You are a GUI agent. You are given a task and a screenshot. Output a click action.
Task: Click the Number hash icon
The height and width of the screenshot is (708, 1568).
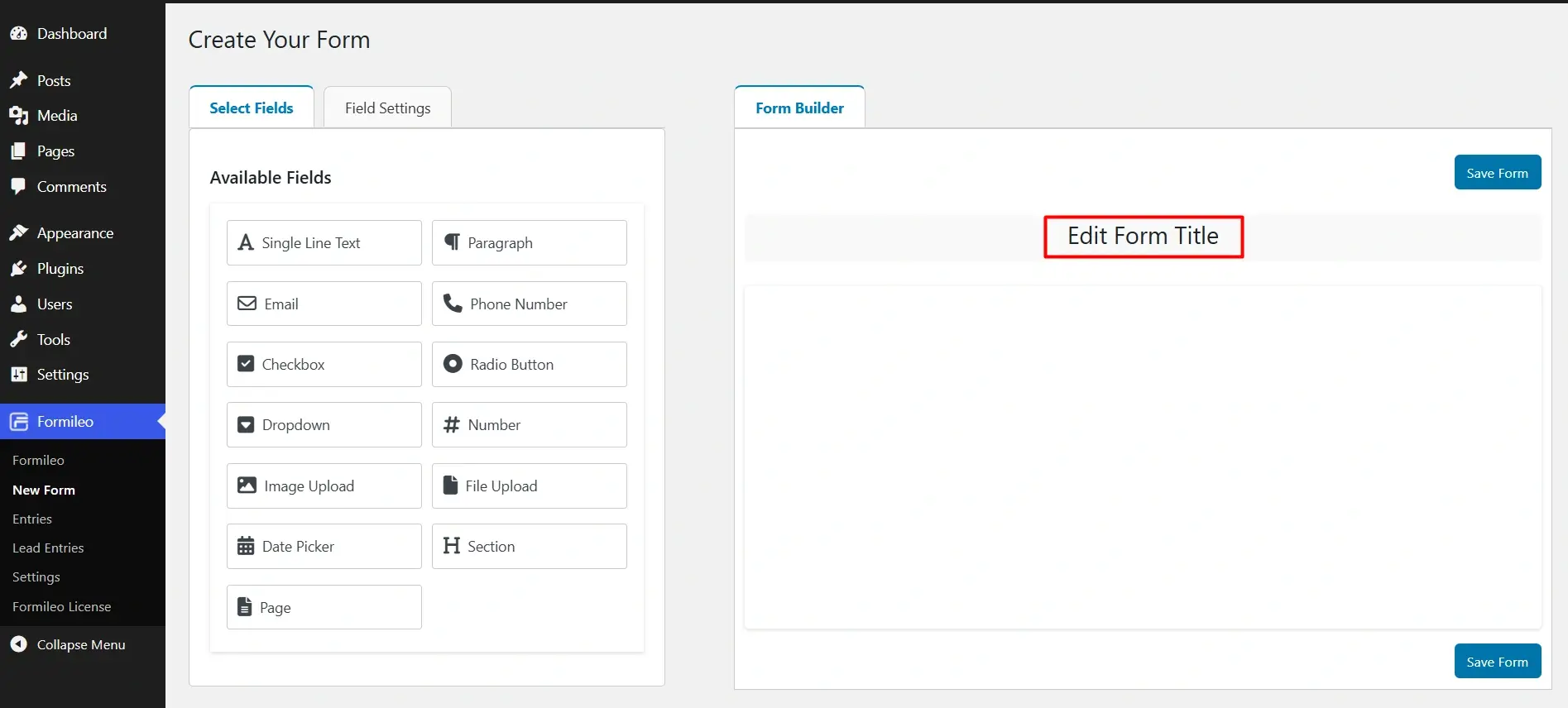tap(451, 425)
